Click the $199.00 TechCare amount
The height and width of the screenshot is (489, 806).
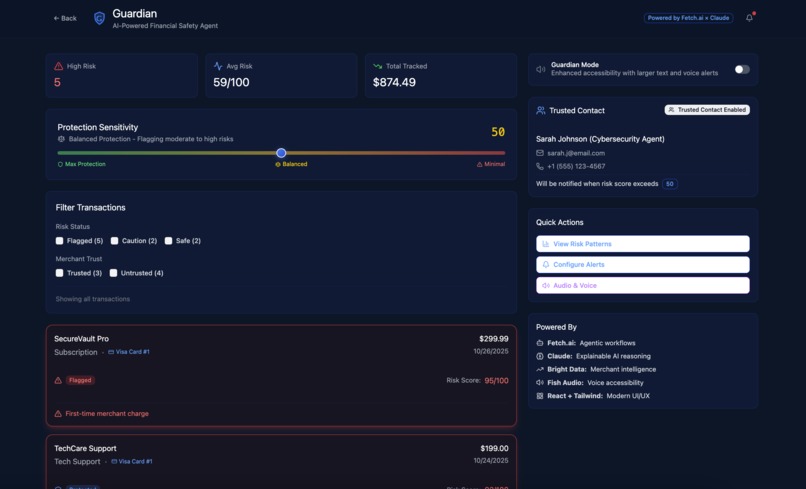pos(494,448)
